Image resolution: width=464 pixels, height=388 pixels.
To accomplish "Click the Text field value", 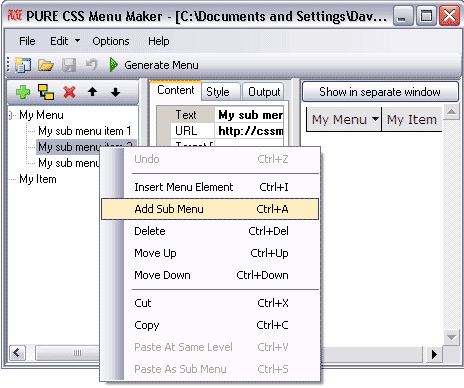I will pyautogui.click(x=250, y=115).
